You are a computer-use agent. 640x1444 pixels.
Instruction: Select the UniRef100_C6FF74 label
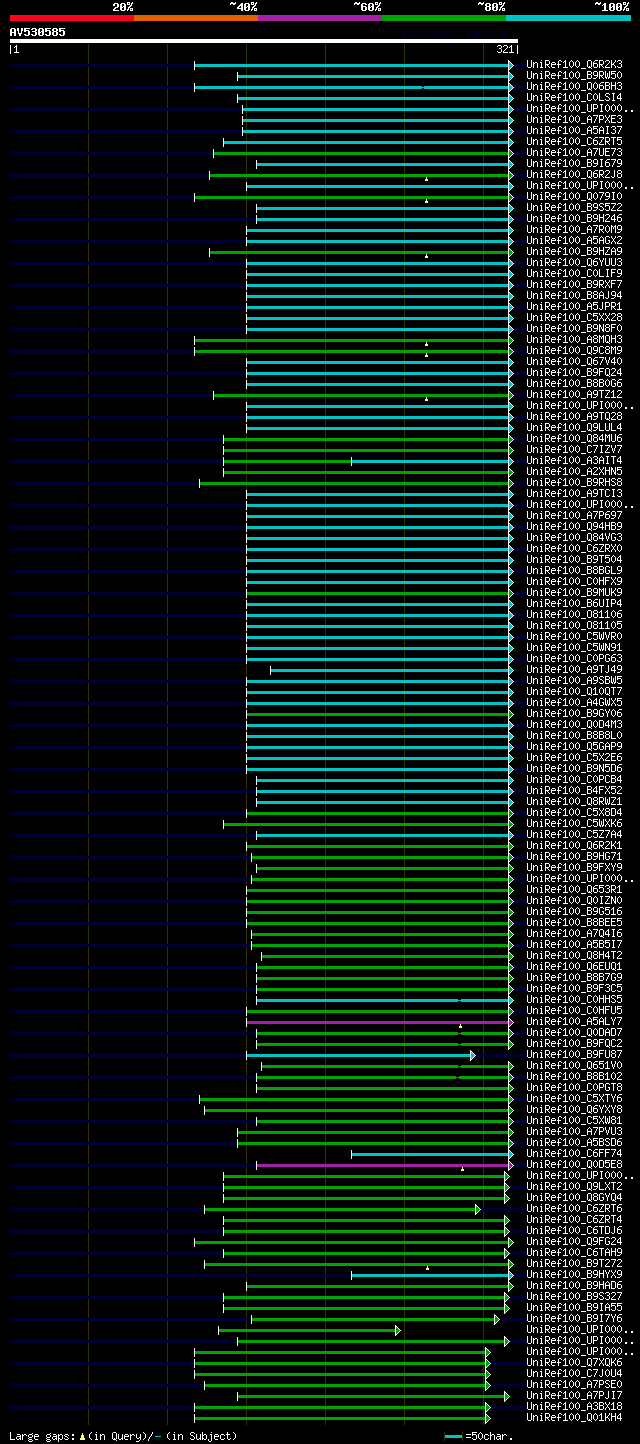coord(574,1154)
